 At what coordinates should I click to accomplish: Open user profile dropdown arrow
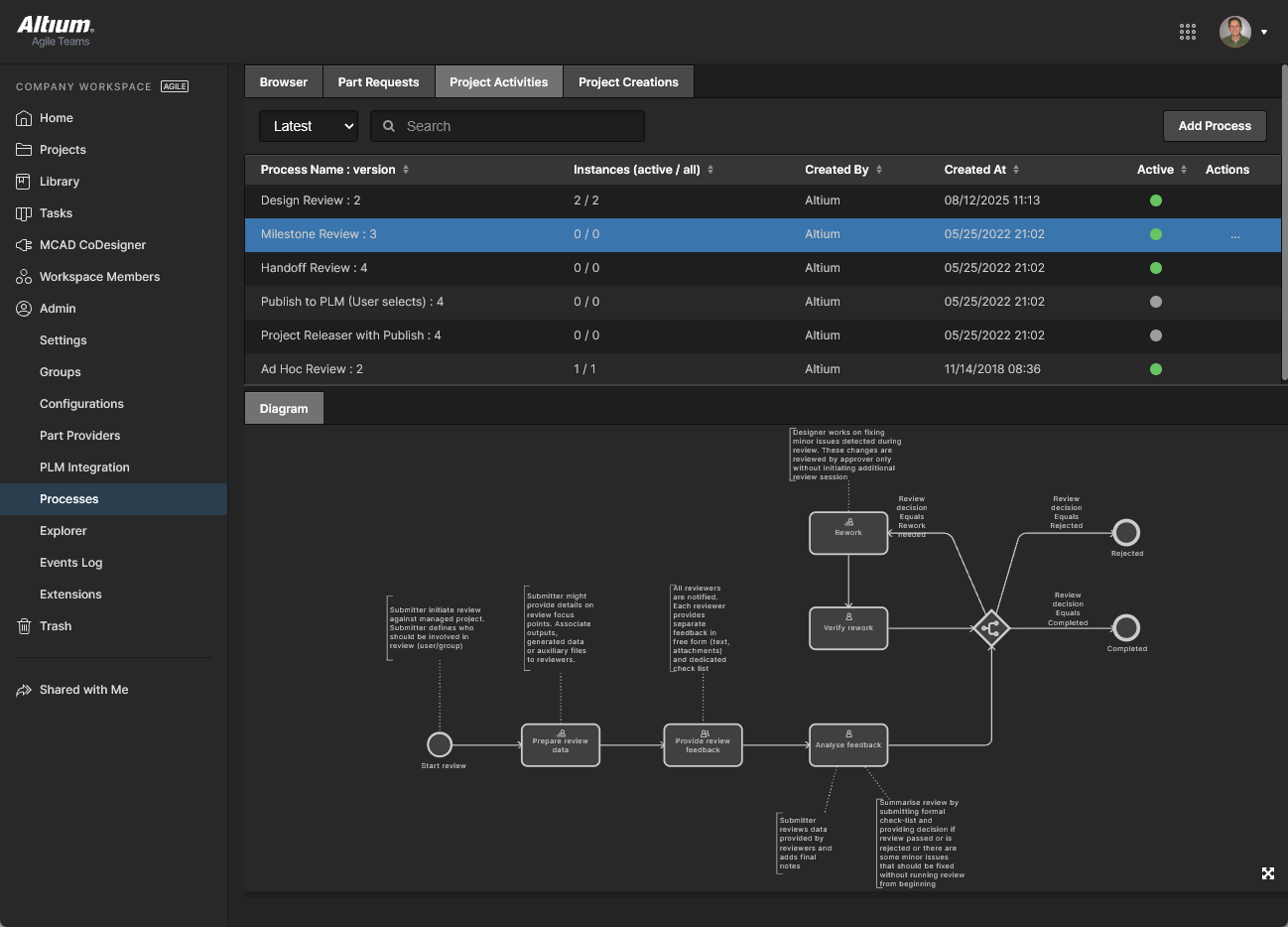[1263, 32]
